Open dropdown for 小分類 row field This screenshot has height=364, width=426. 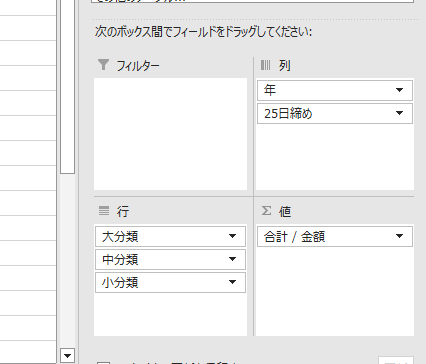coord(232,282)
